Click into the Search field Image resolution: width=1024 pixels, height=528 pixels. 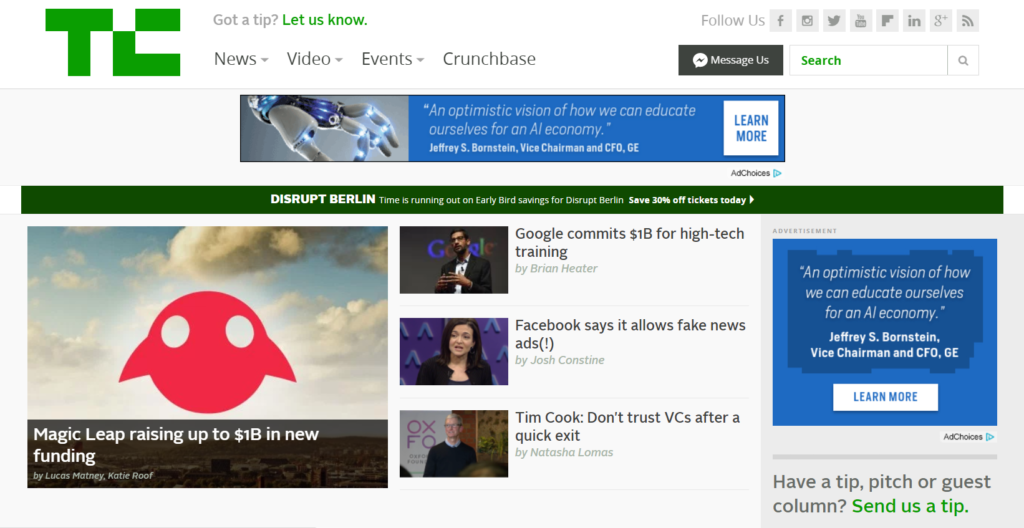[x=868, y=60]
